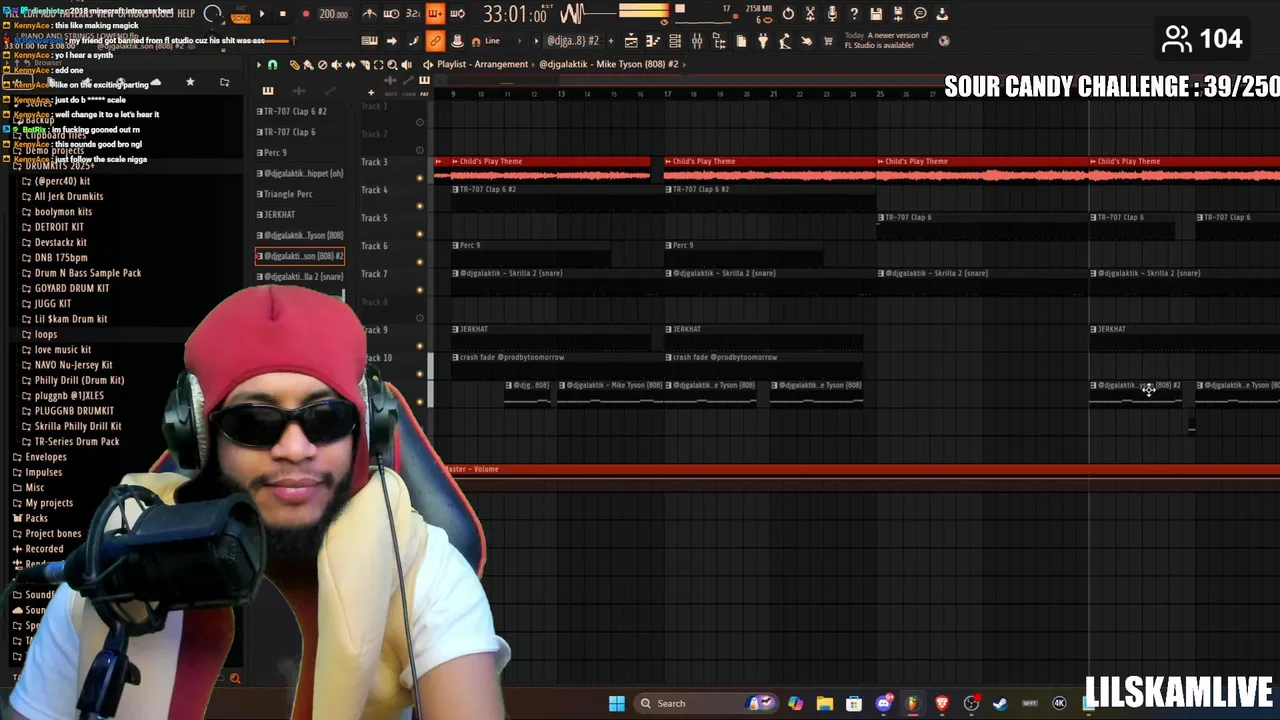Toggle Track 3 mute switch
This screenshot has height=720, width=1280.
[x=420, y=178]
